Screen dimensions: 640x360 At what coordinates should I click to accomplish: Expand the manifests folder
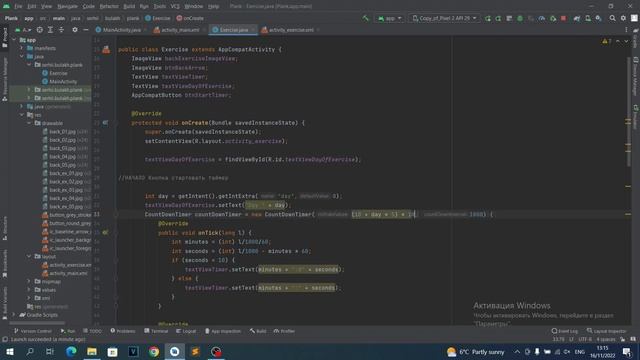[22, 48]
